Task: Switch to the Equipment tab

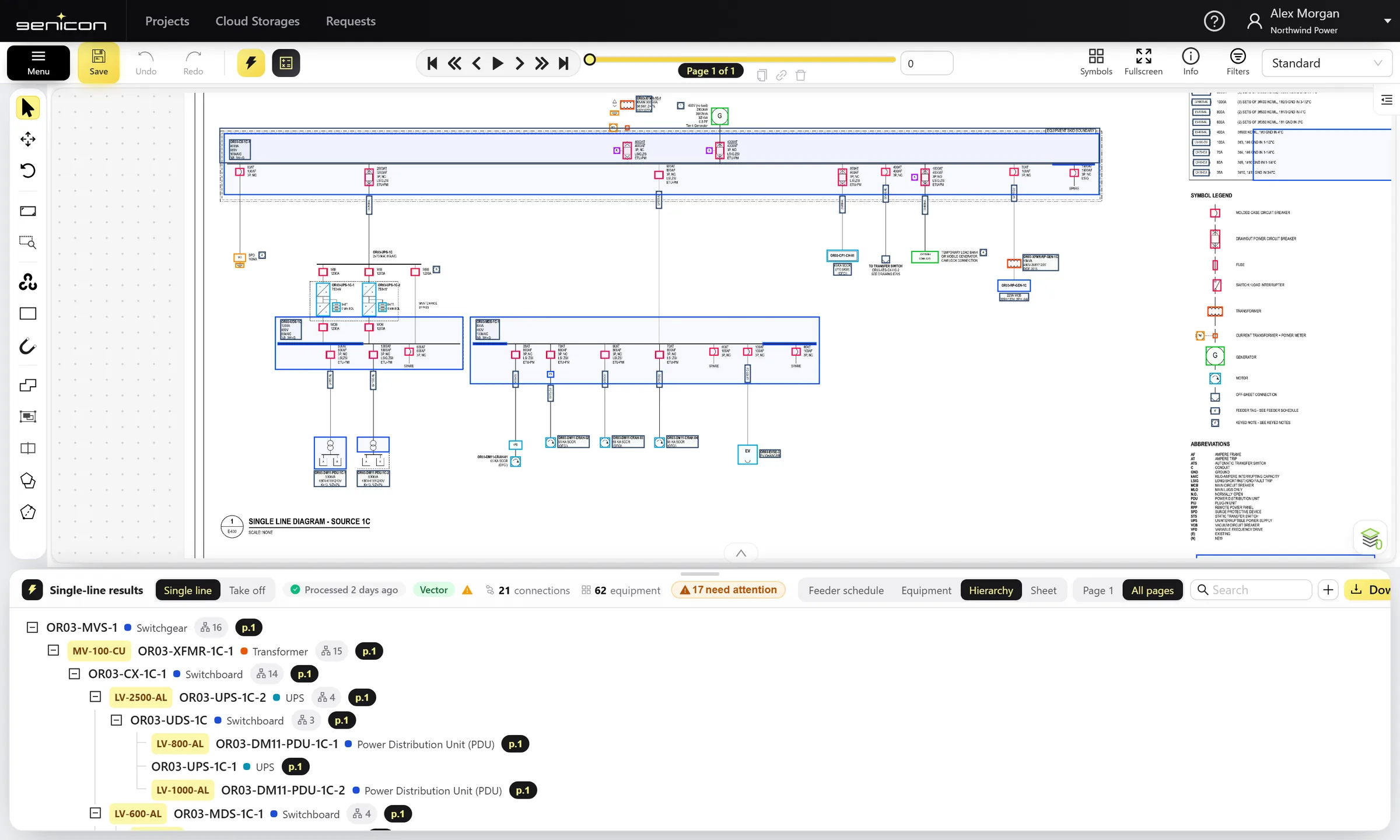Action: pos(926,590)
